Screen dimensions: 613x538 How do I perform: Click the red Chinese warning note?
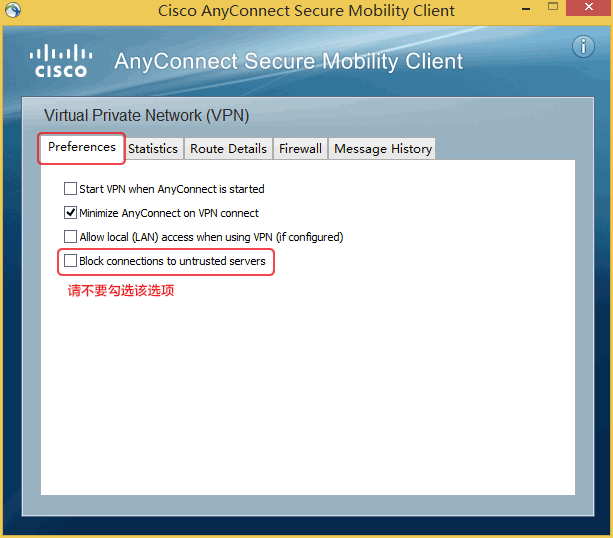[121, 291]
